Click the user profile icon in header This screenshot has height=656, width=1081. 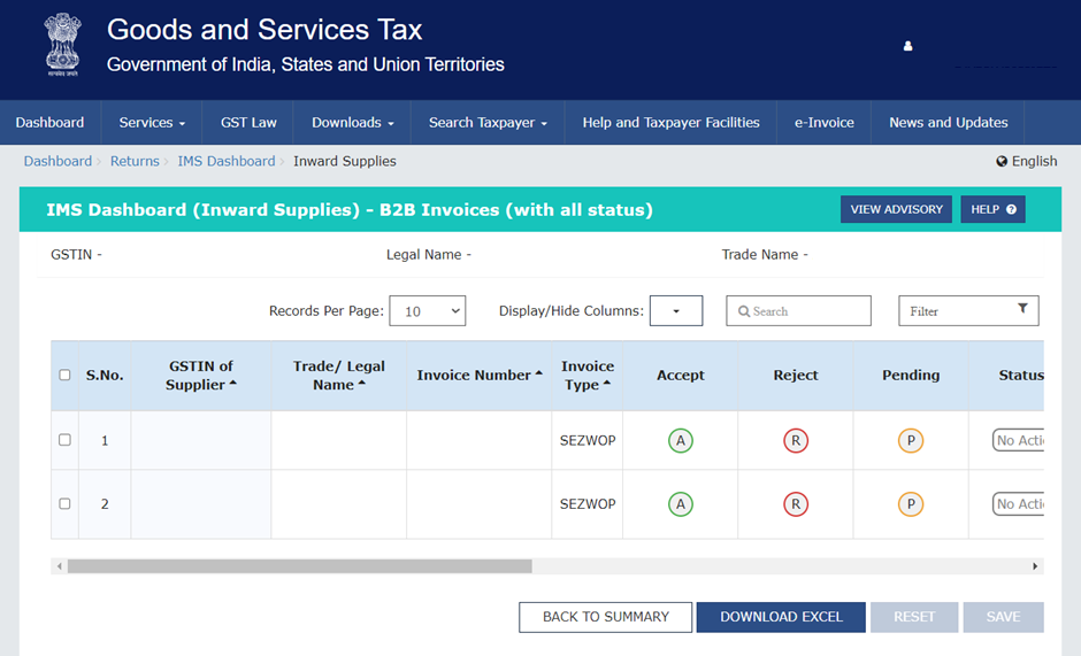[908, 46]
